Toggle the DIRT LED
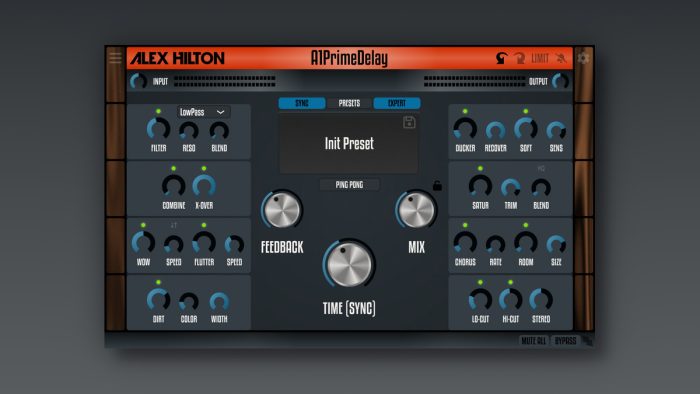 (158, 282)
